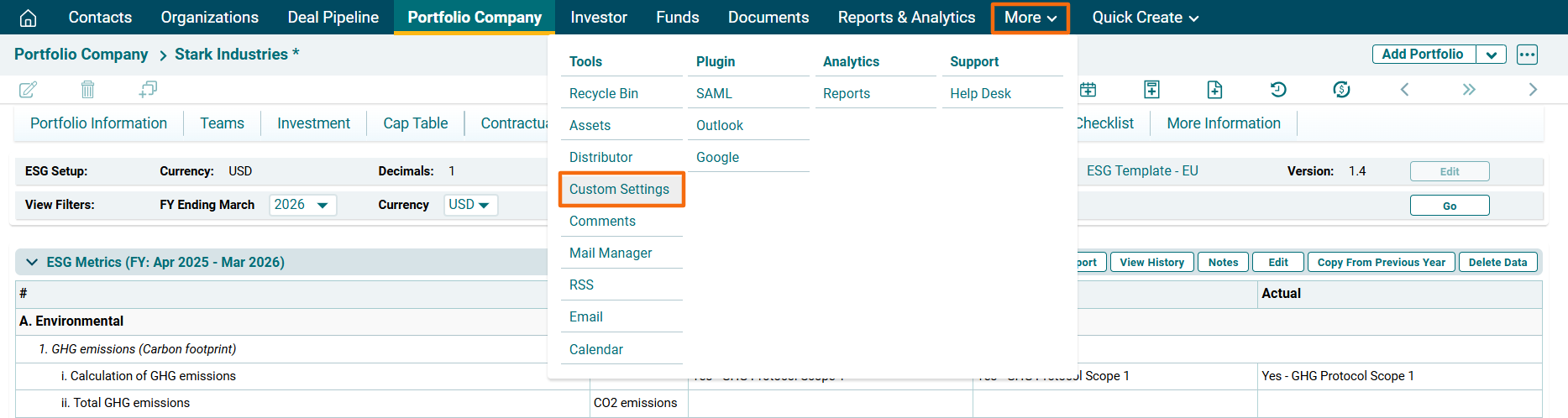This screenshot has height=418, width=1568.
Task: Click the clone record icon
Action: click(149, 89)
